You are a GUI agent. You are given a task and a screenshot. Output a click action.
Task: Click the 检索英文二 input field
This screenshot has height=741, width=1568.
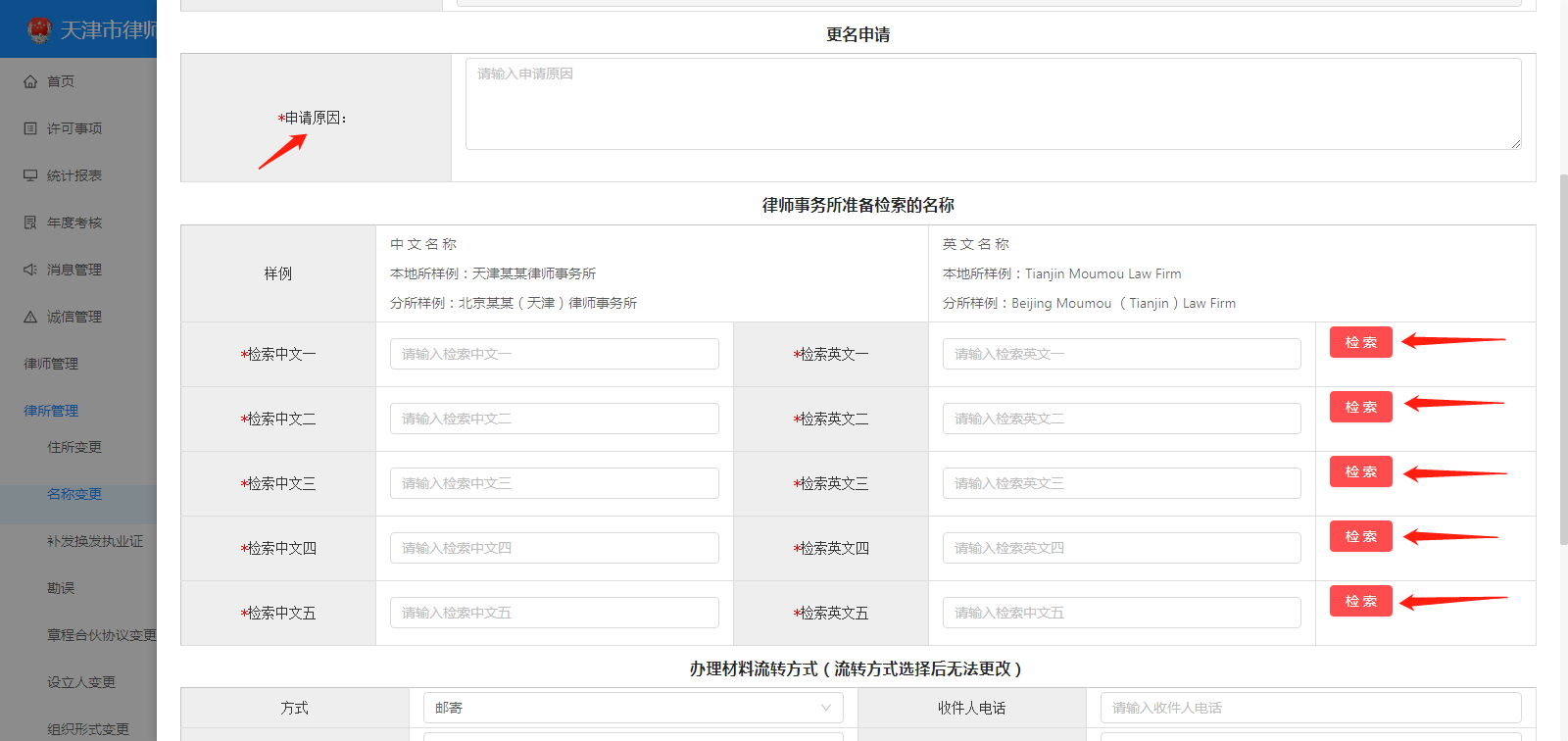point(1121,419)
